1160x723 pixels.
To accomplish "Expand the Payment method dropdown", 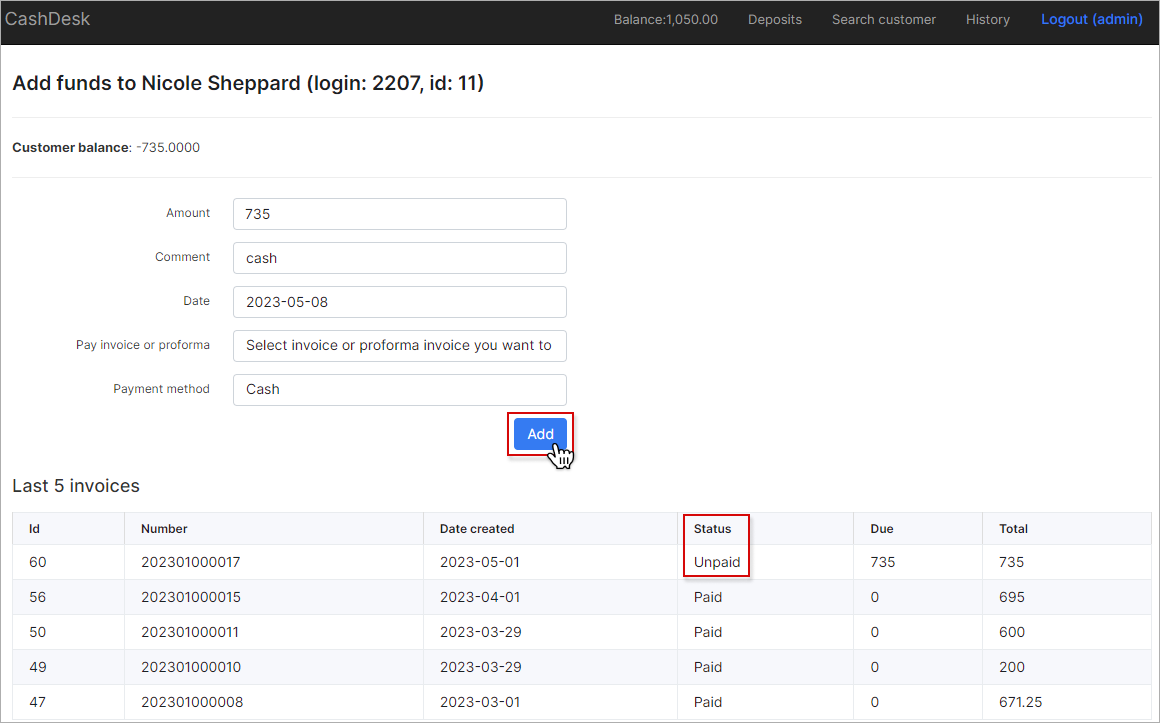I will (399, 390).
